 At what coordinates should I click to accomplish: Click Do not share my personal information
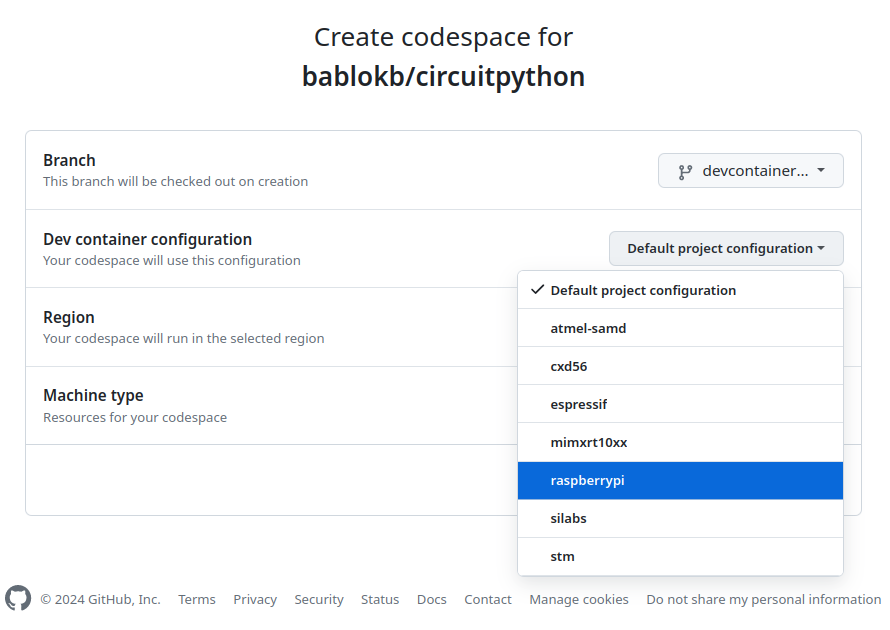tap(764, 600)
